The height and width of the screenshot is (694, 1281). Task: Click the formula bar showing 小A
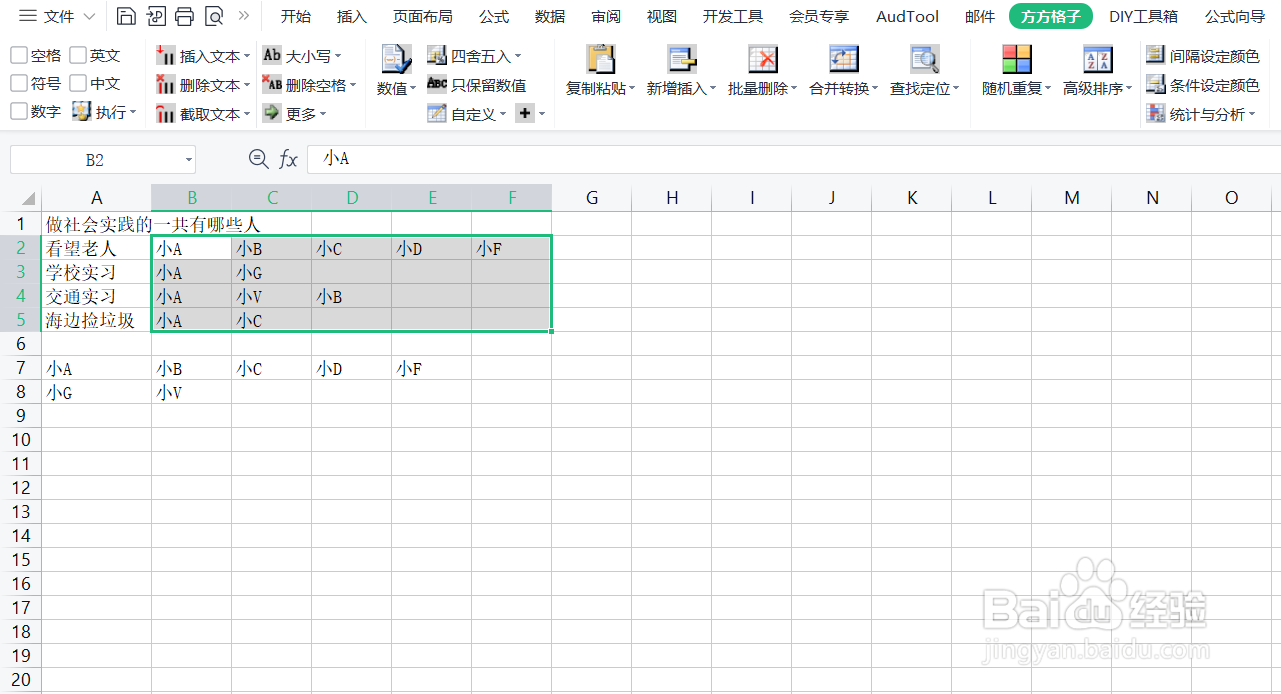794,159
